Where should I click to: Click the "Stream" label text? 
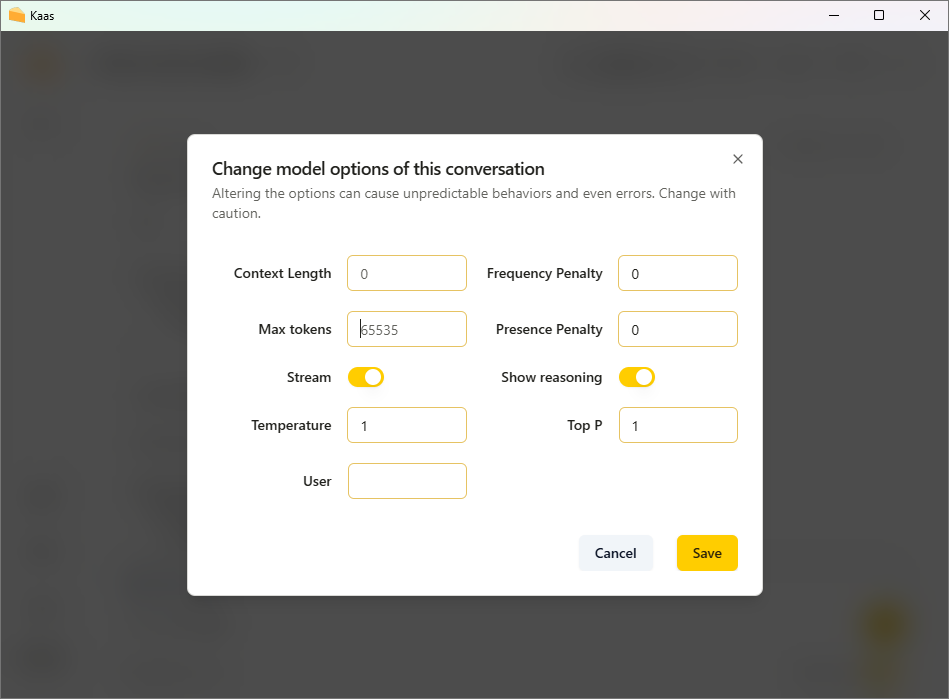[309, 377]
